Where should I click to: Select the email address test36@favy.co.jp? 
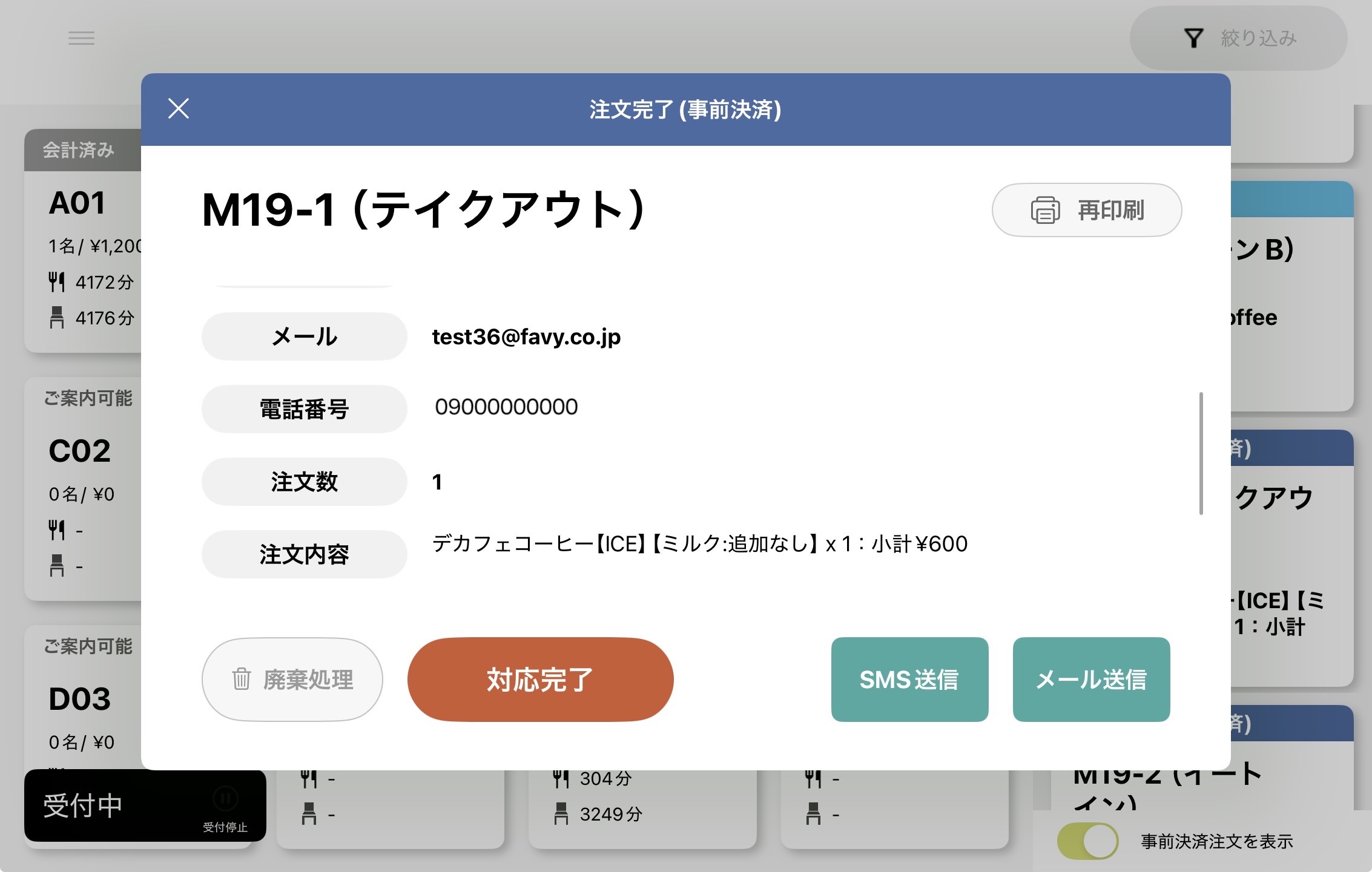526,336
